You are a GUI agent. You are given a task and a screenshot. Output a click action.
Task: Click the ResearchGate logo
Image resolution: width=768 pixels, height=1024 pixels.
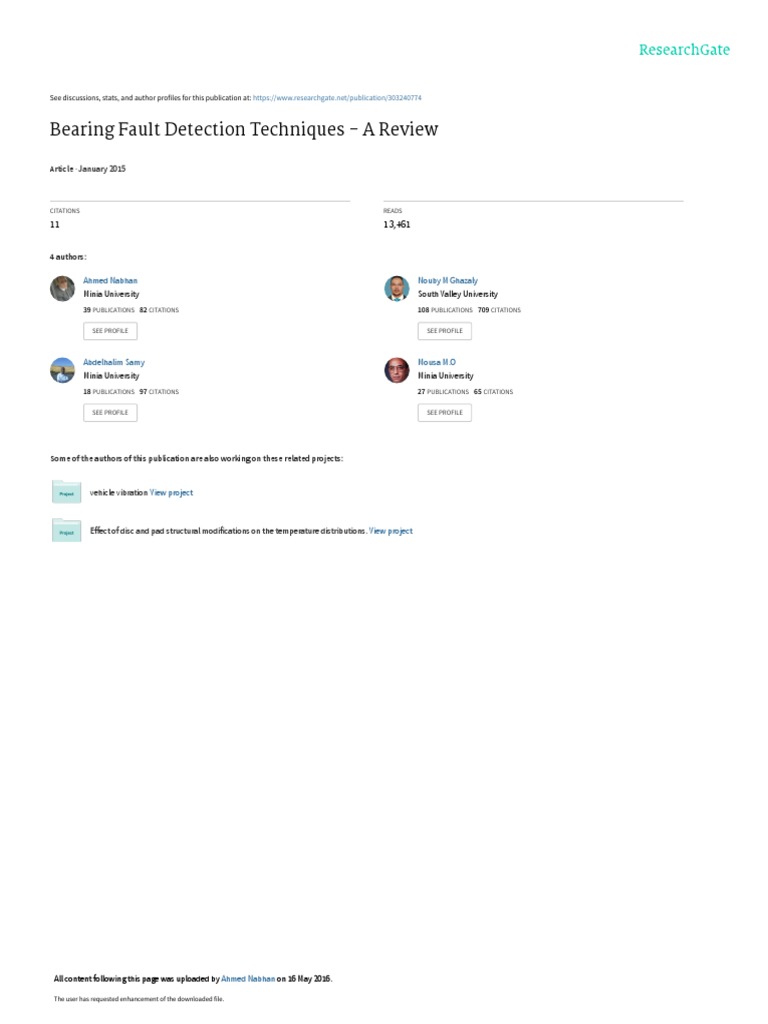[x=684, y=50]
